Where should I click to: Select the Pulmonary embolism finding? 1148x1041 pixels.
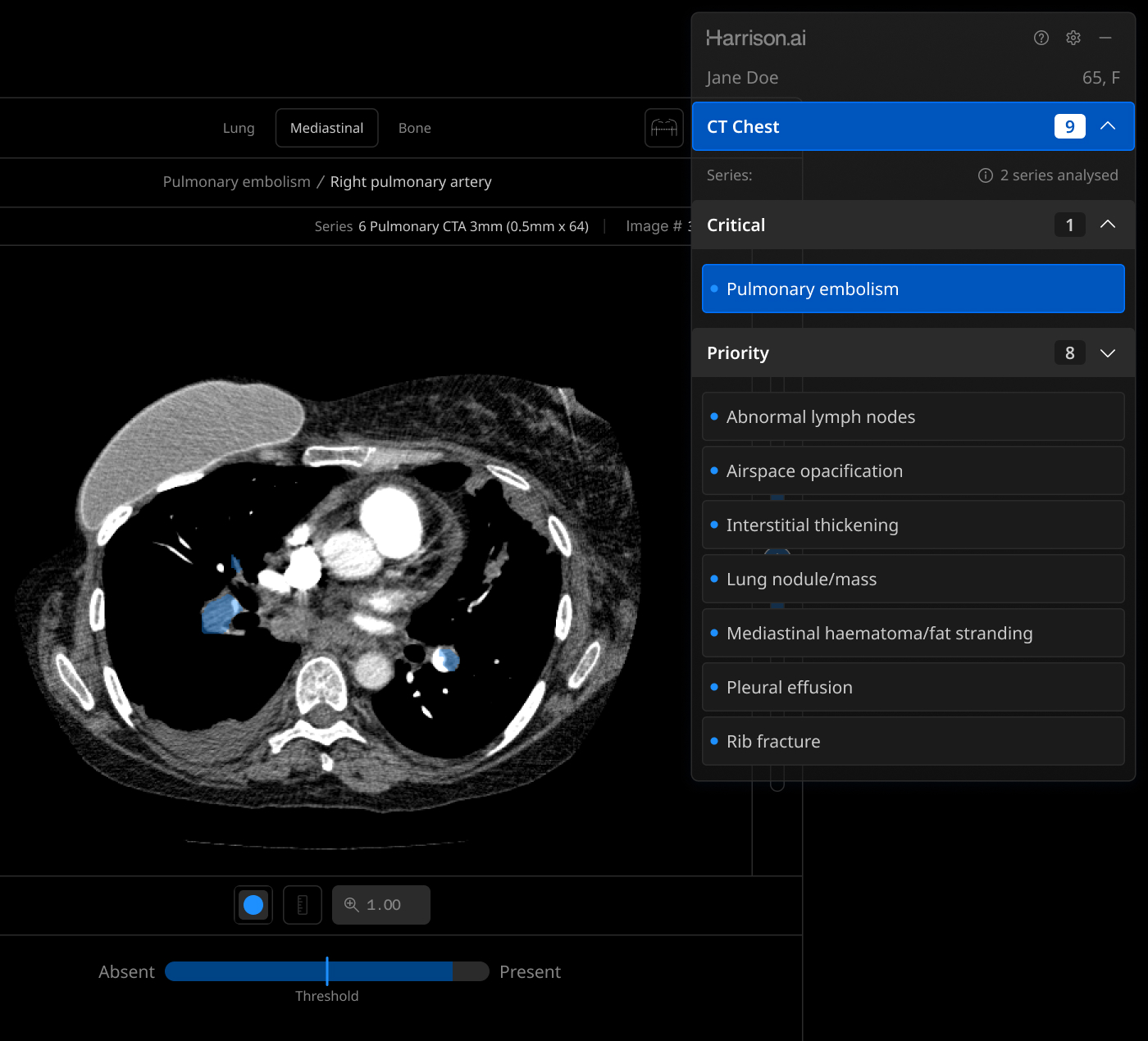[x=913, y=289]
